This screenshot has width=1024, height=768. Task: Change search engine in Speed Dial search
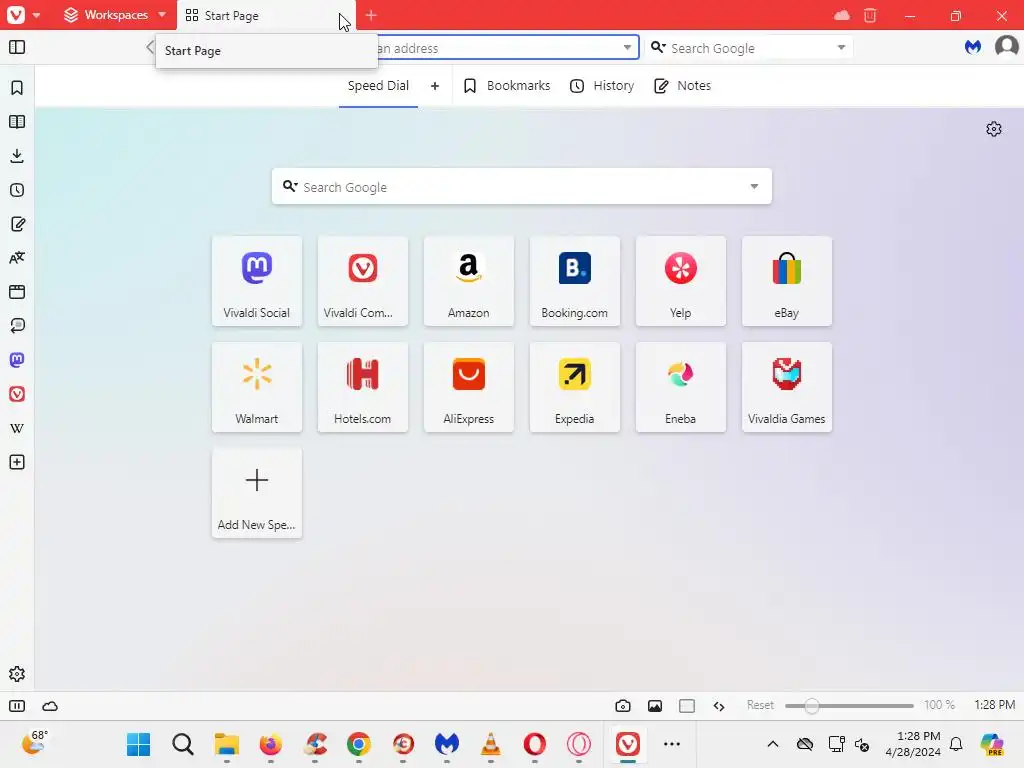(290, 187)
